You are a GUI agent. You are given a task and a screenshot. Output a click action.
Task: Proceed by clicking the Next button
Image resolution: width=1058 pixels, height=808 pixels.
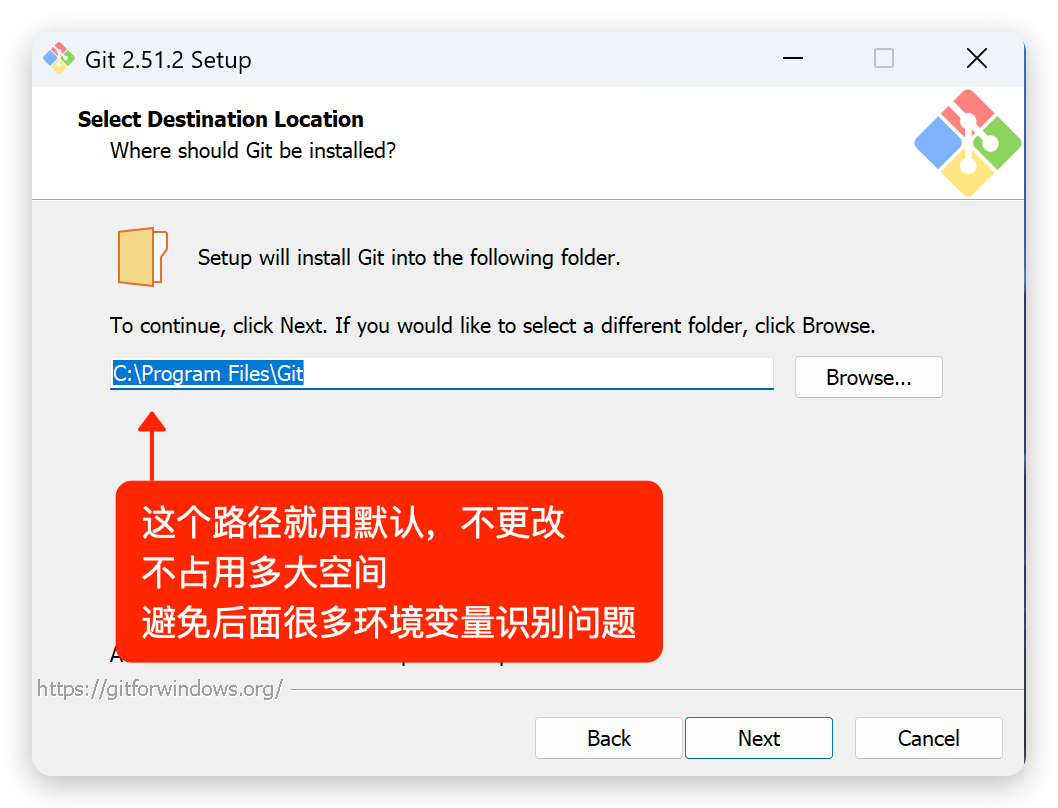tap(758, 738)
